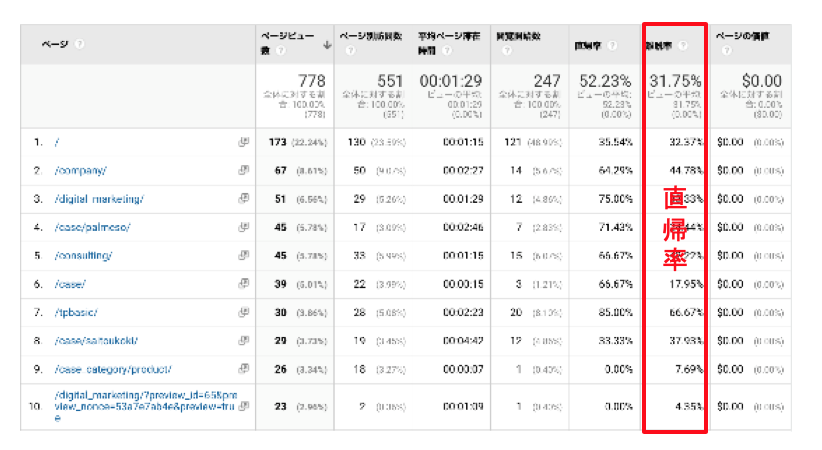The image size is (822, 450).
Task: Sort table by 直帰率 column header
Action: coord(586,45)
